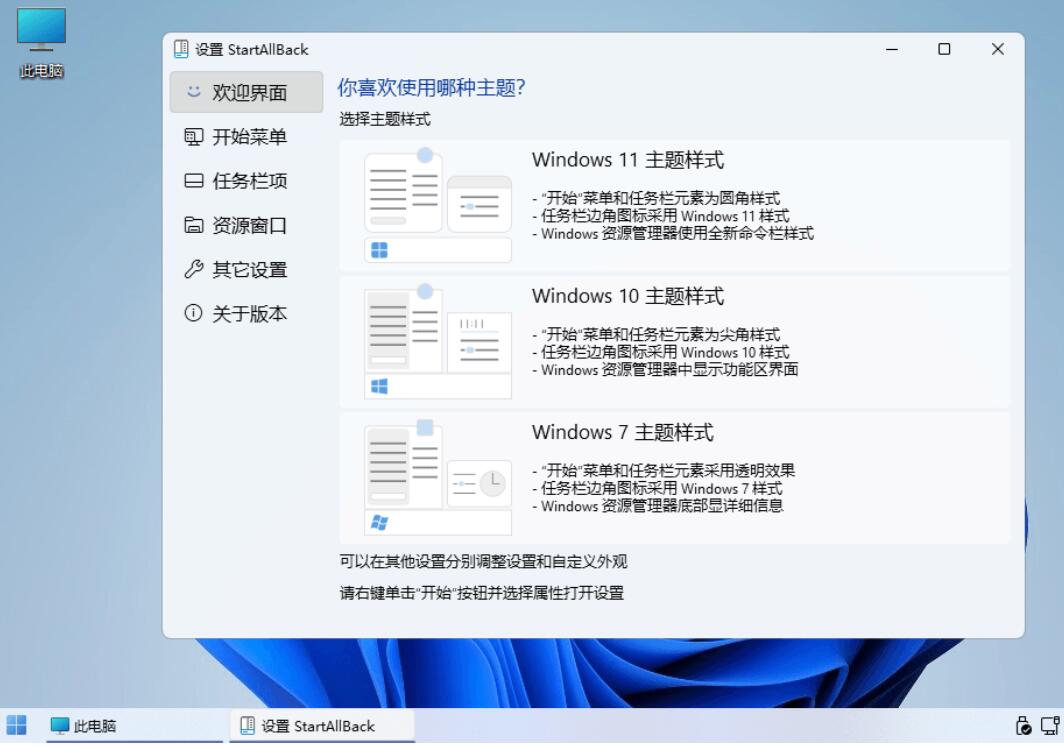The height and width of the screenshot is (746, 1064).
Task: Click line "开始"菜单和任务栏元素为尖角样式
Action: [656, 335]
